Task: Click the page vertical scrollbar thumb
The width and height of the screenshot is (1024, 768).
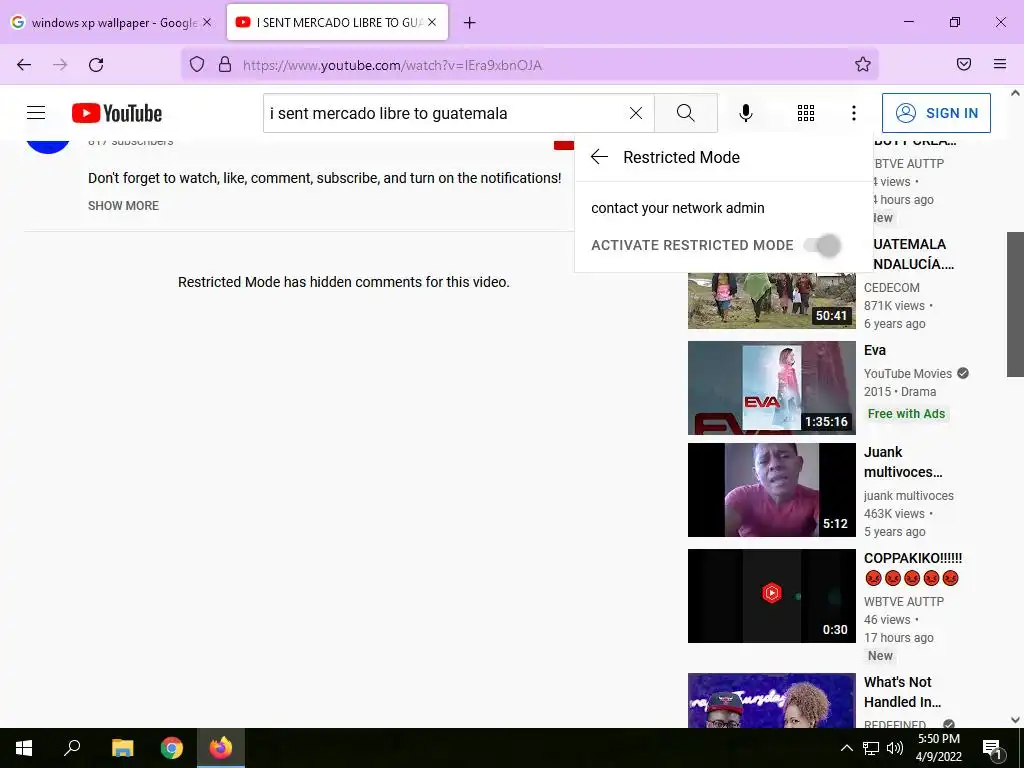Action: (x=1015, y=304)
